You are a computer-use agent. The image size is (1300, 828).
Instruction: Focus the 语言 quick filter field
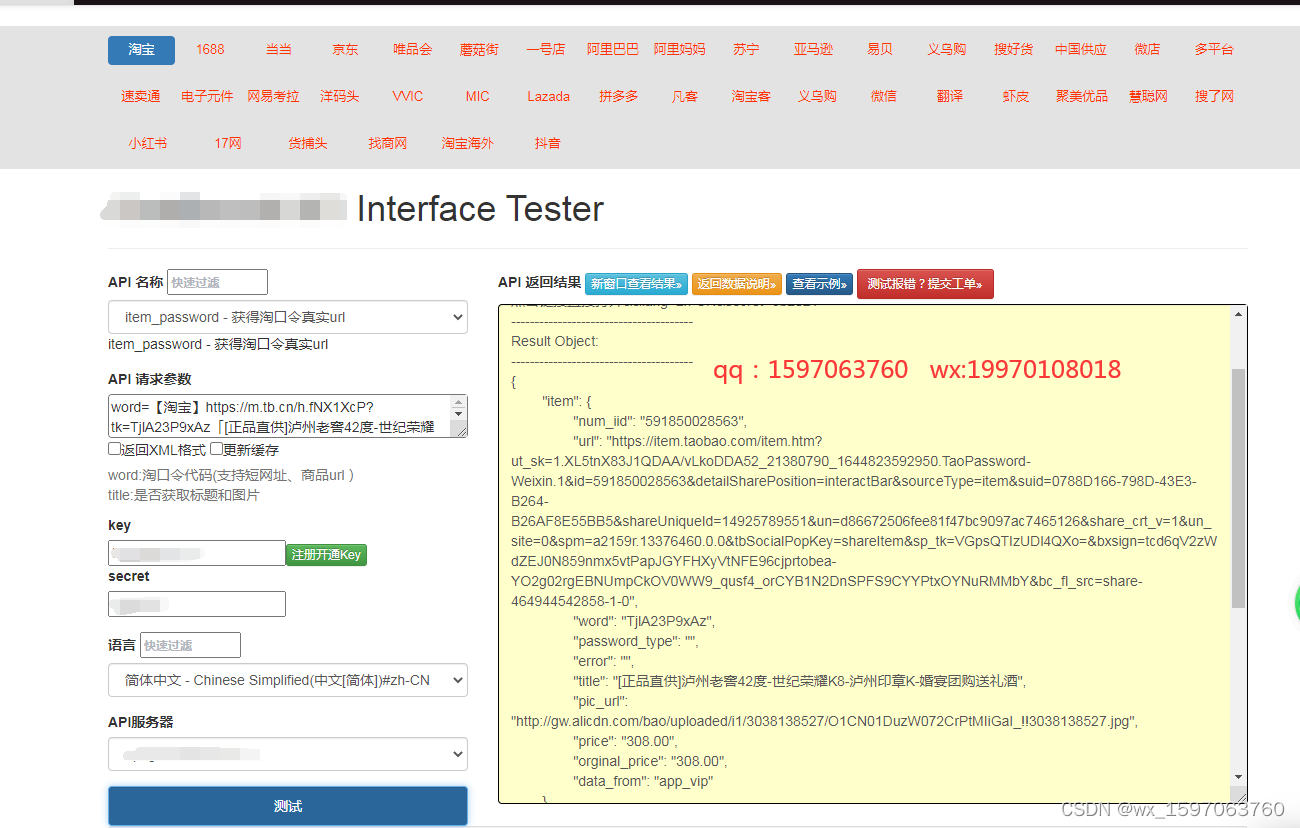click(190, 645)
